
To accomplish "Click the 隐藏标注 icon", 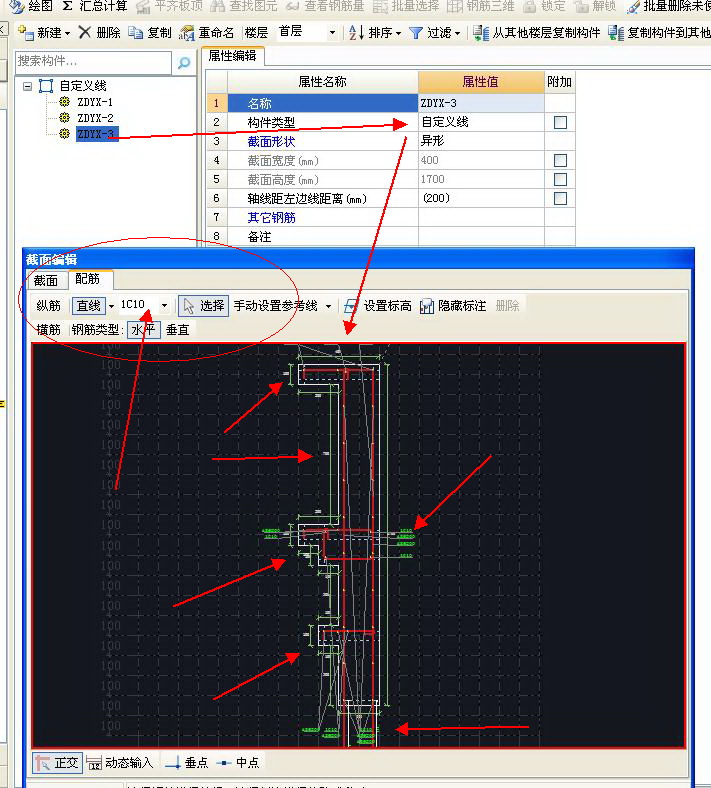I will 427,306.
